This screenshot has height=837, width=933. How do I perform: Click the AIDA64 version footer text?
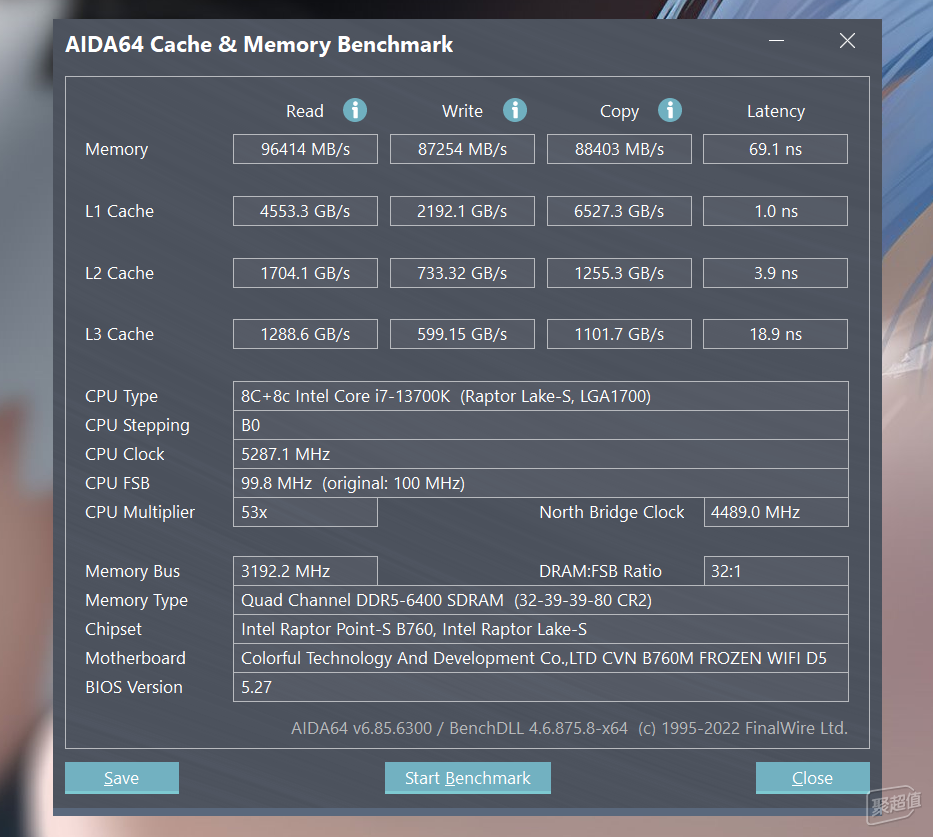(x=569, y=728)
